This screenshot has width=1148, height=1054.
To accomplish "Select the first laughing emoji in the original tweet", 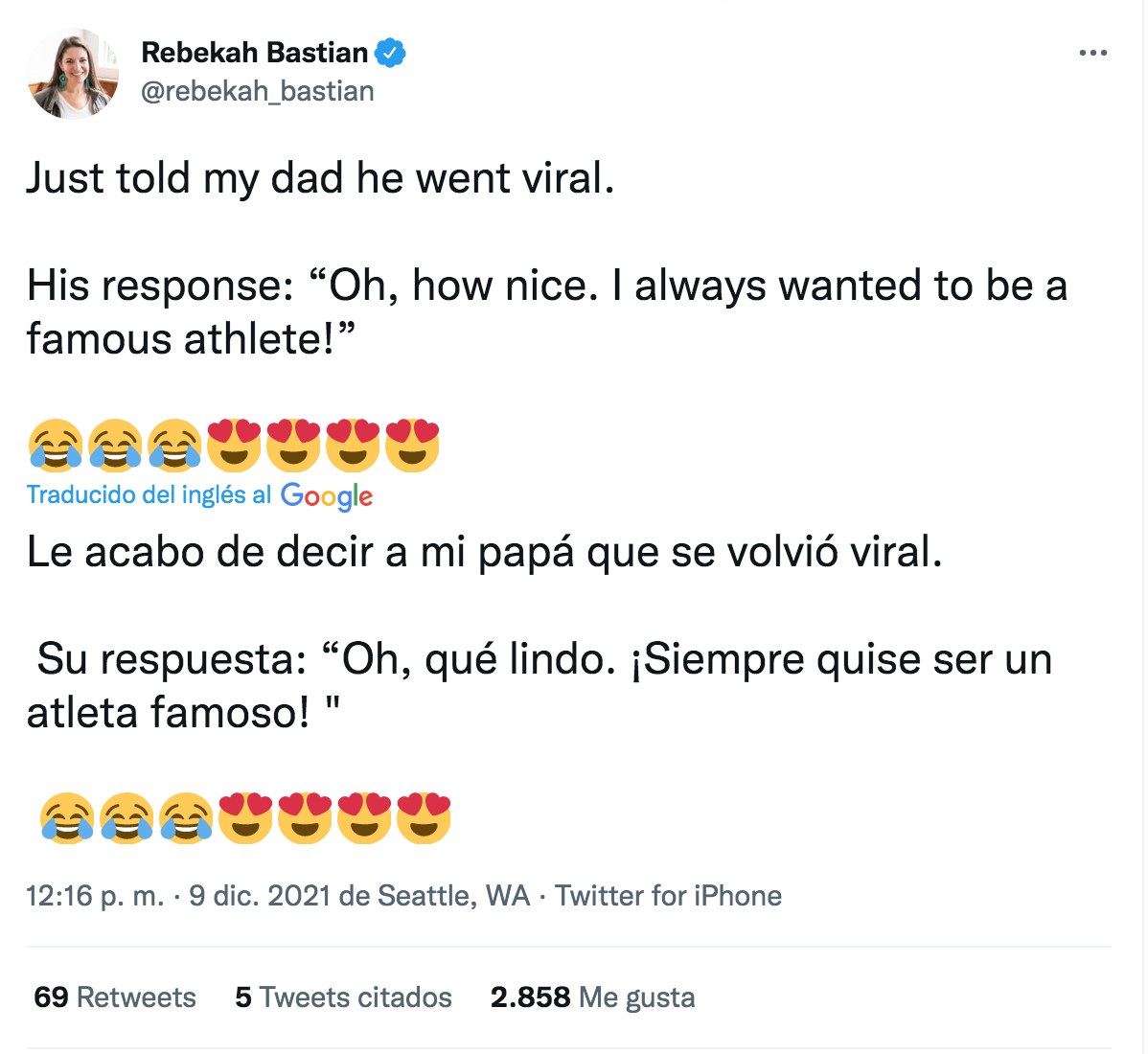I will (56, 443).
